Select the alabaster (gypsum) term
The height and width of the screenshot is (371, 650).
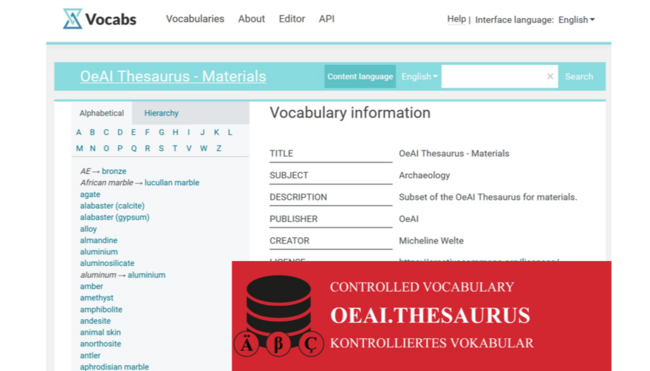(114, 217)
